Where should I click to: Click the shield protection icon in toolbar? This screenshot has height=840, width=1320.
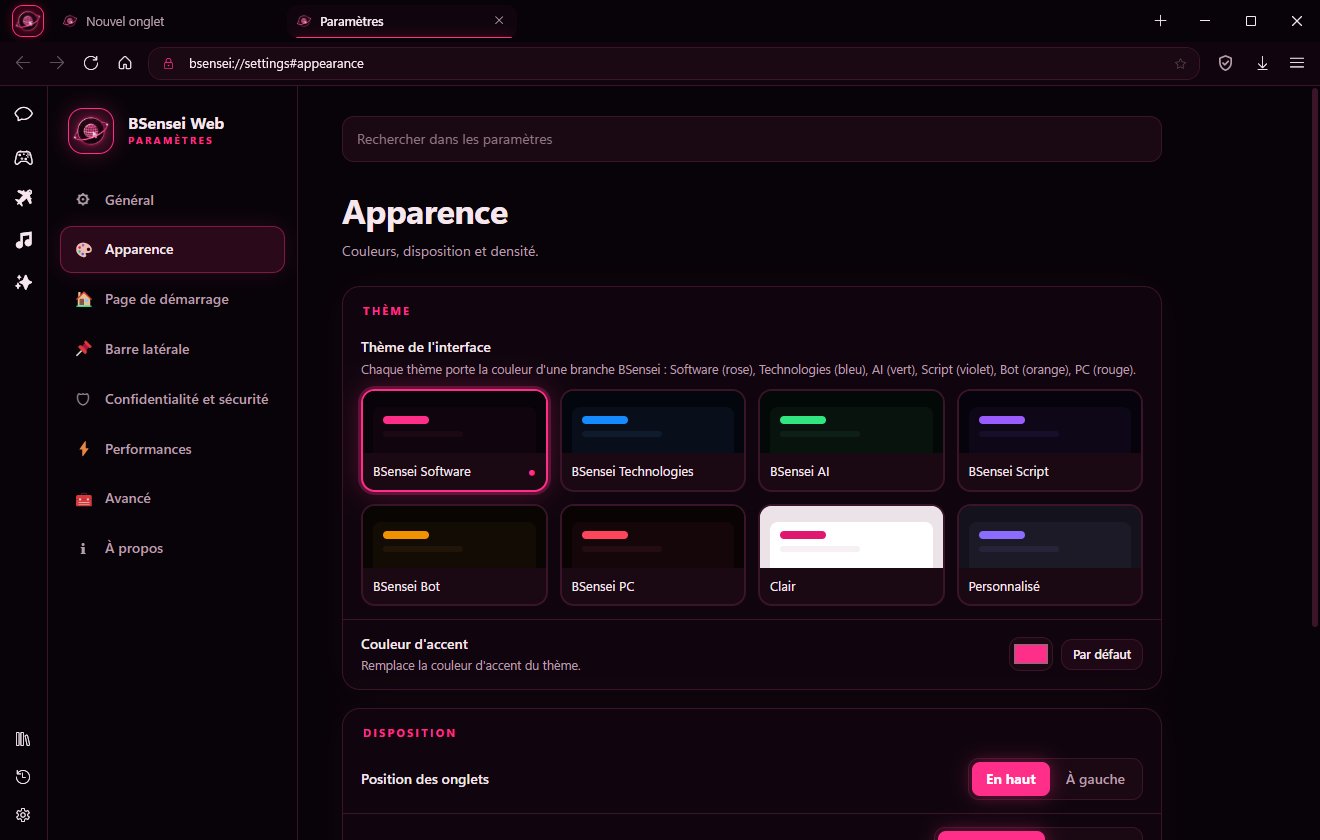[1225, 63]
